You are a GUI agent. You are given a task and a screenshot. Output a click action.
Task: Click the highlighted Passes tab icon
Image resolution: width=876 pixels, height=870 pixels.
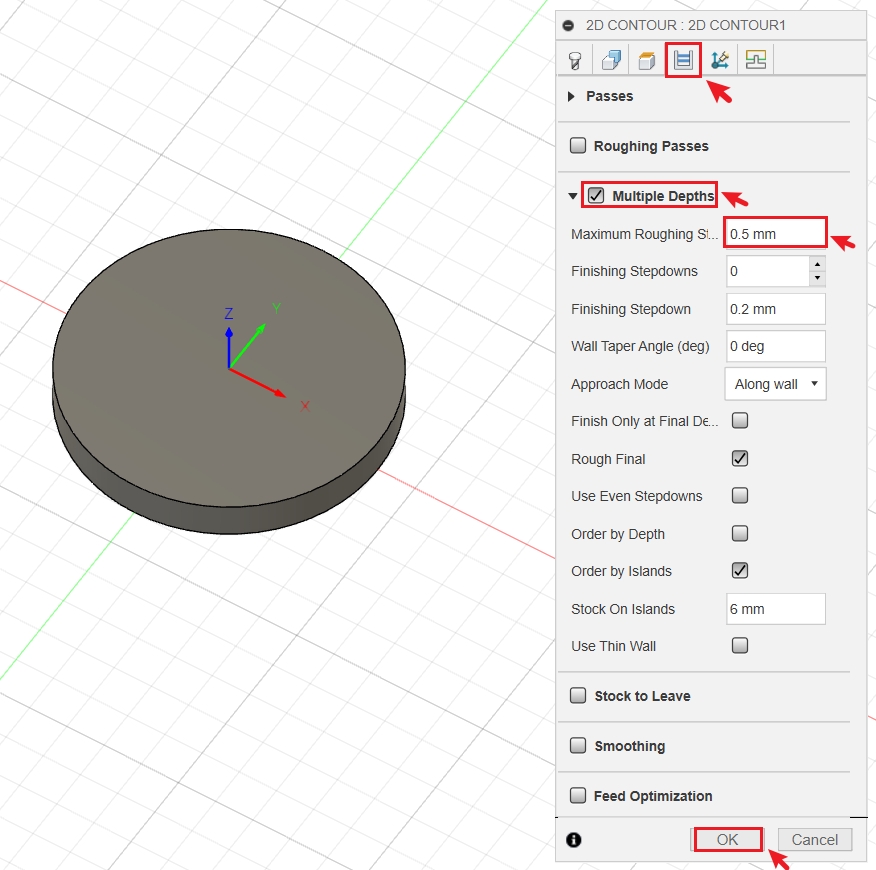click(x=684, y=59)
